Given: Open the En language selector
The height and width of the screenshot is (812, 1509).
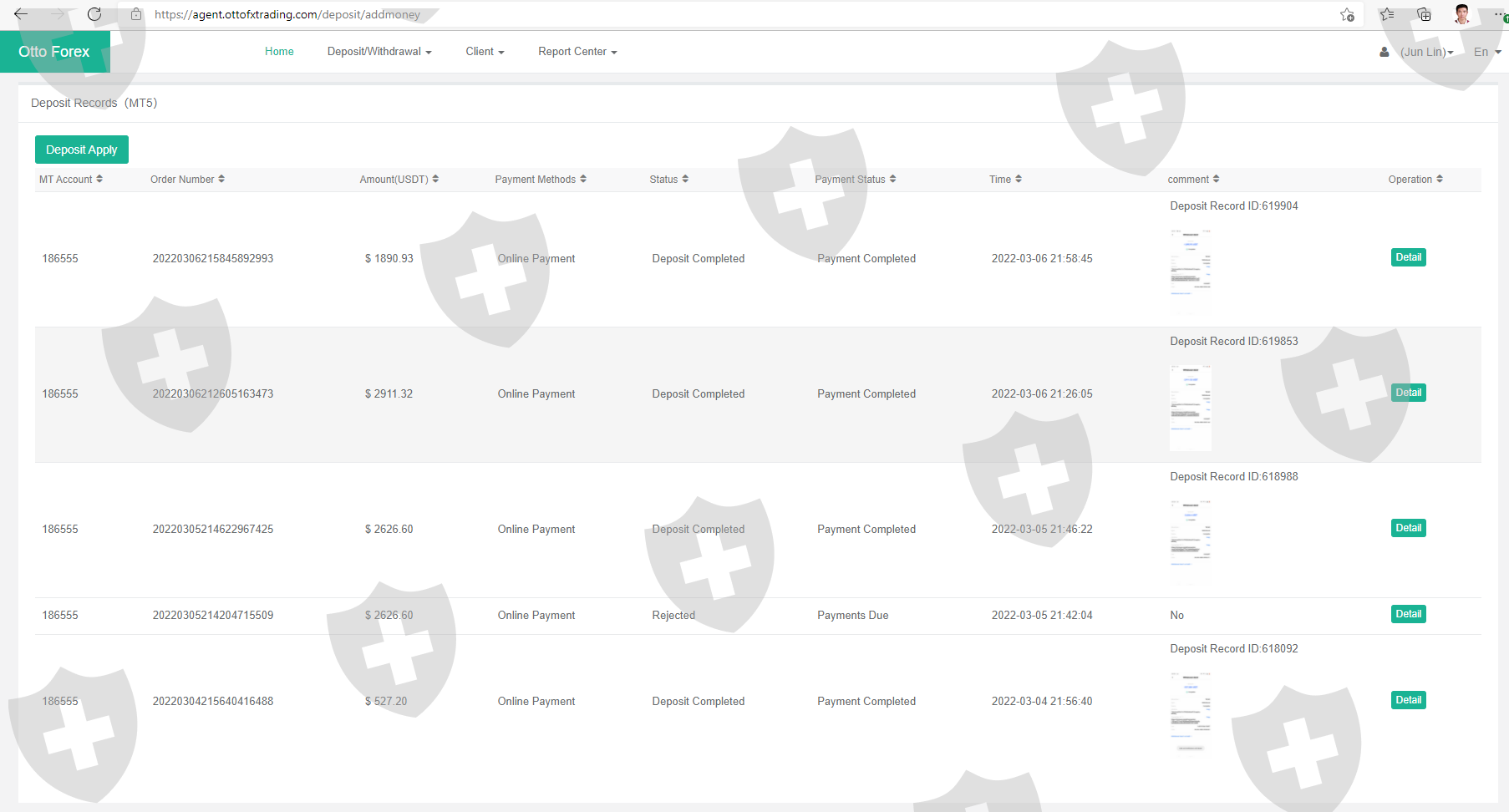Looking at the screenshot, I should [1486, 52].
